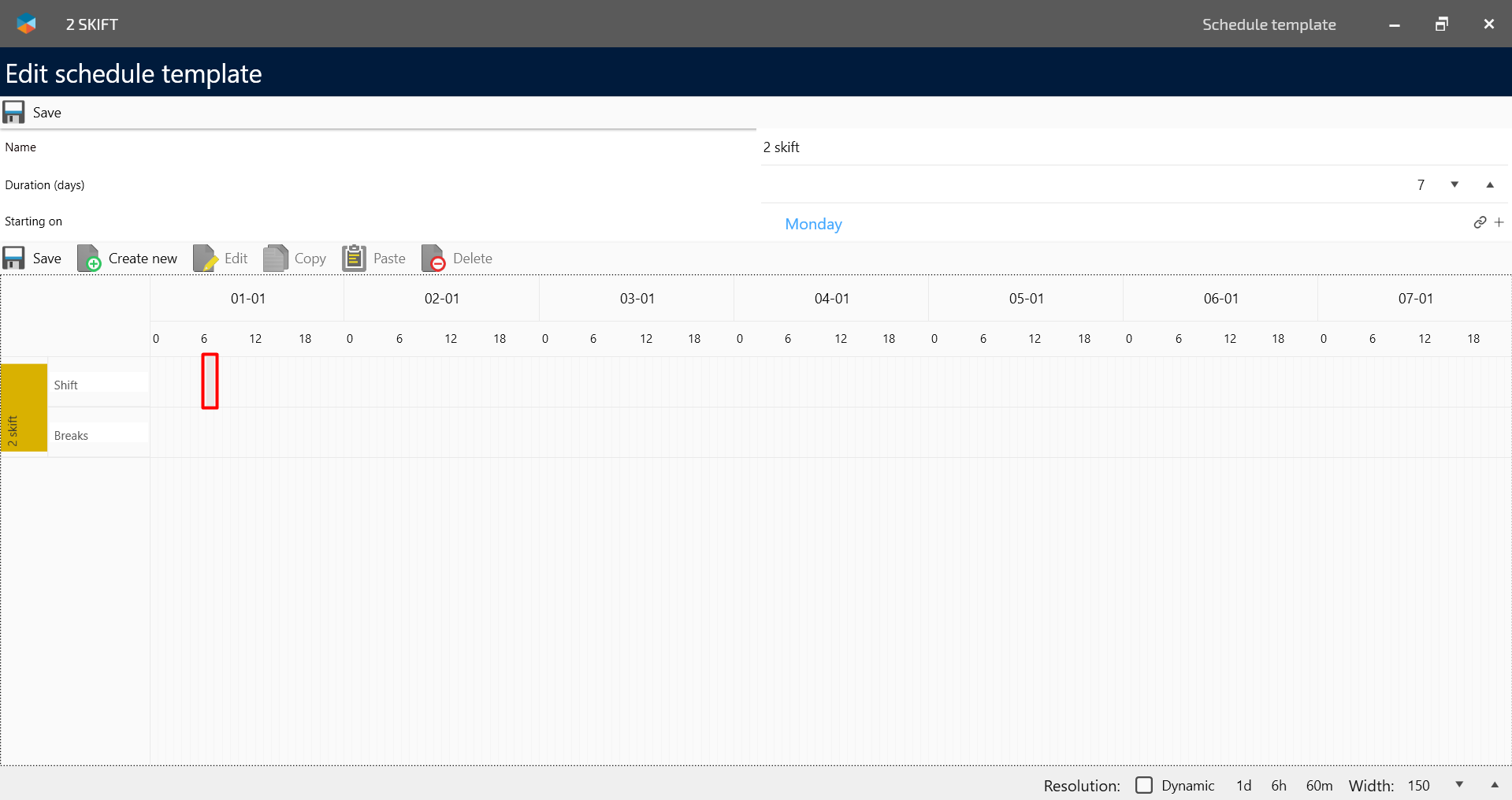Save via the schedule toolbar floppy icon

[x=13, y=259]
